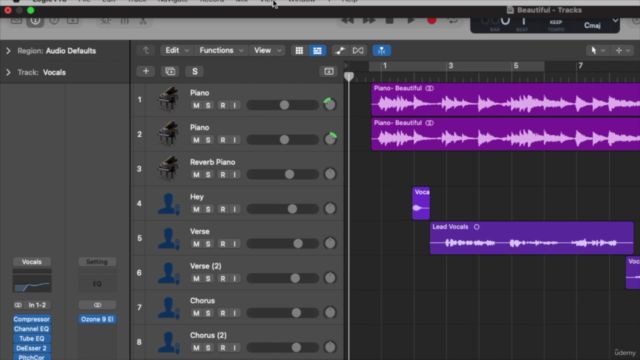Expand the Region Audio Defaults section
640x360 pixels.
coord(8,51)
